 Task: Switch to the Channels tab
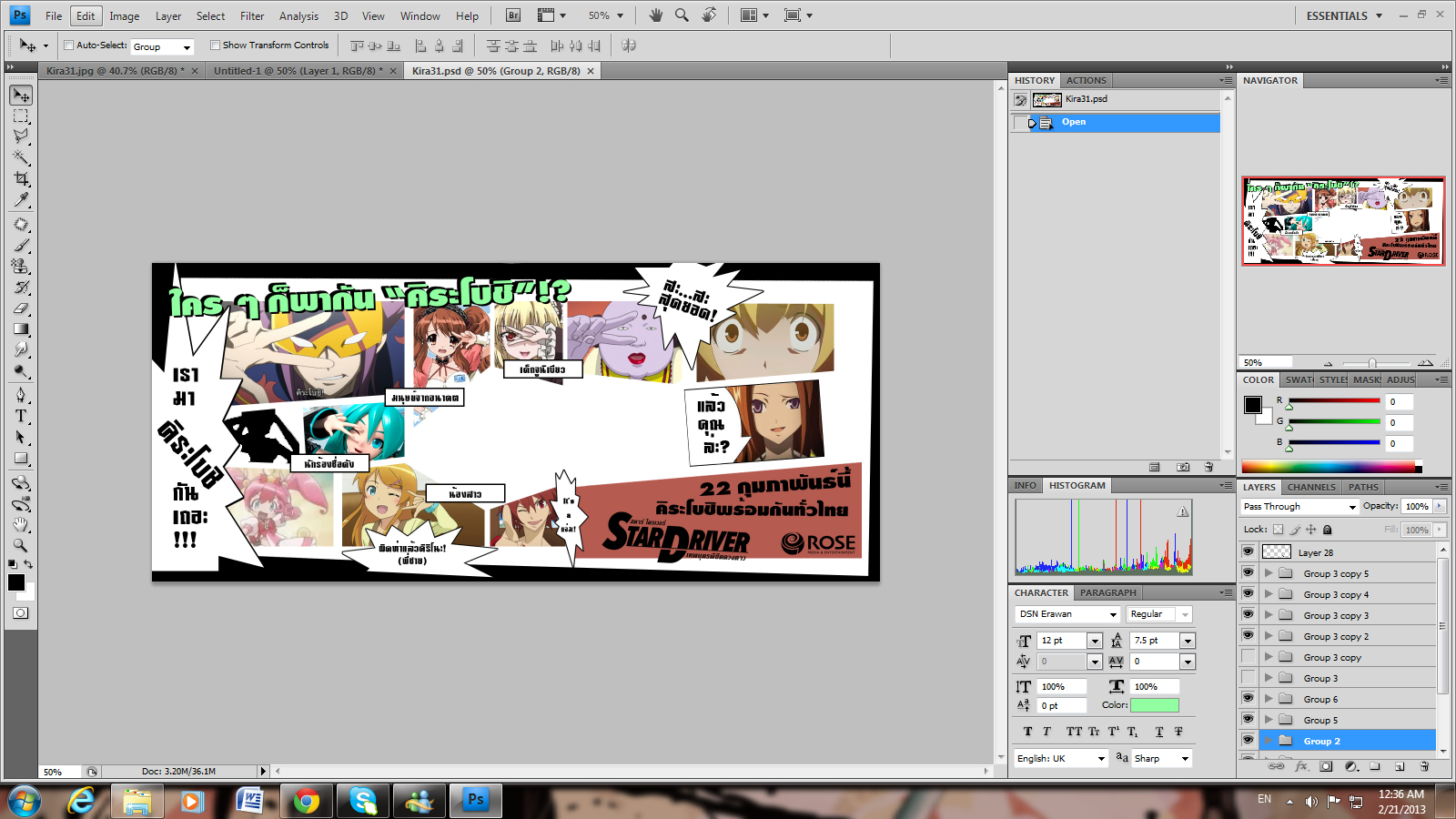tap(1311, 487)
